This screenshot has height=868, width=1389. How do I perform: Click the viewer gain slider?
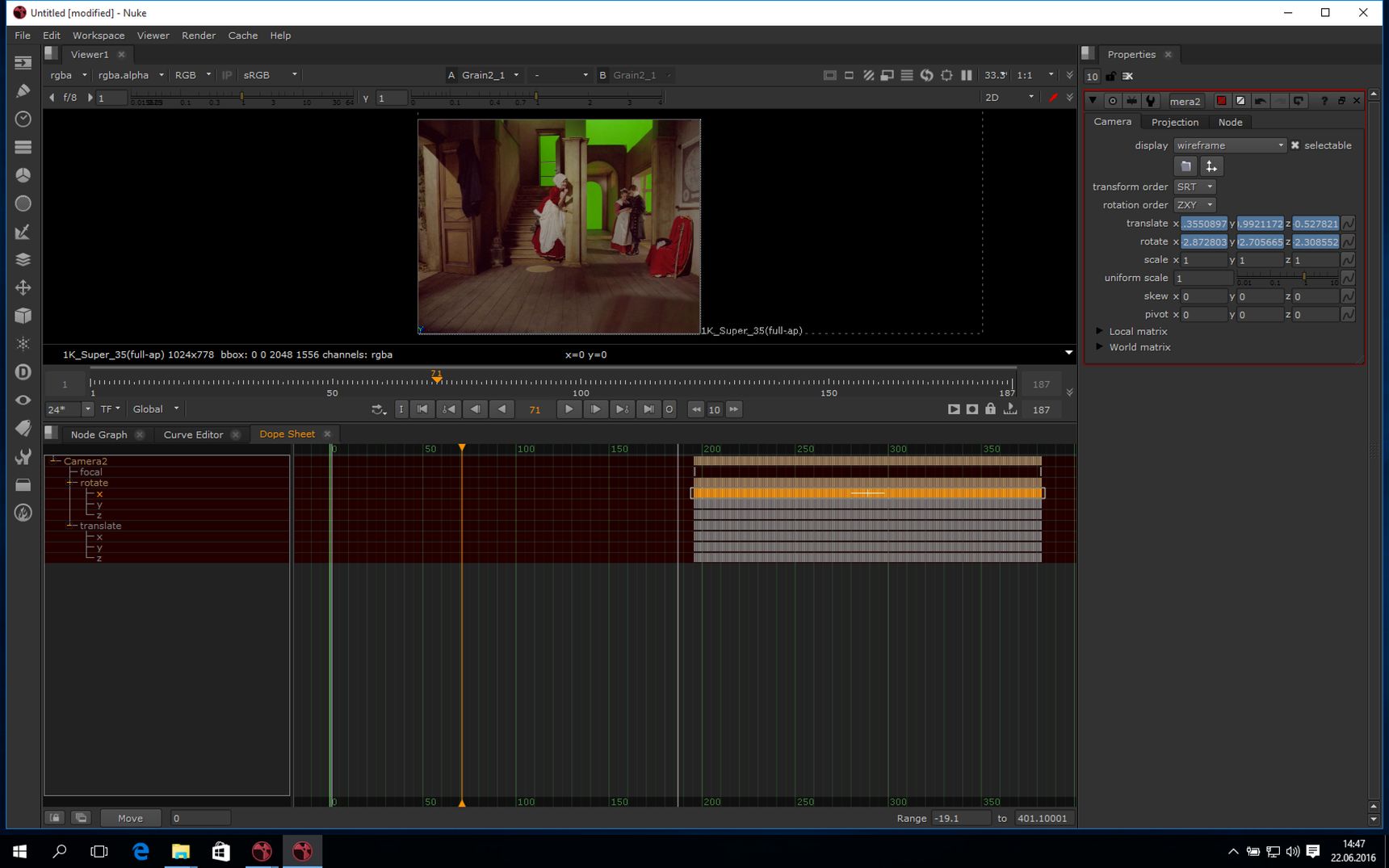tap(242, 98)
